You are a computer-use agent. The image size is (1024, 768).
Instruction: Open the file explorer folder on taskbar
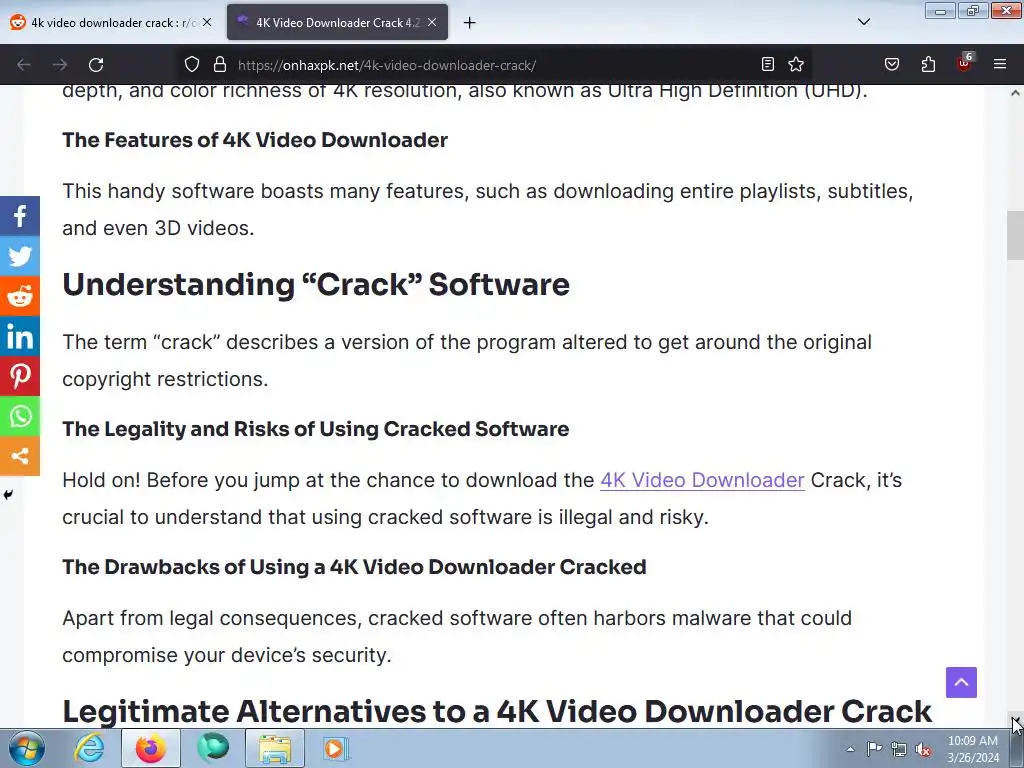coord(275,748)
